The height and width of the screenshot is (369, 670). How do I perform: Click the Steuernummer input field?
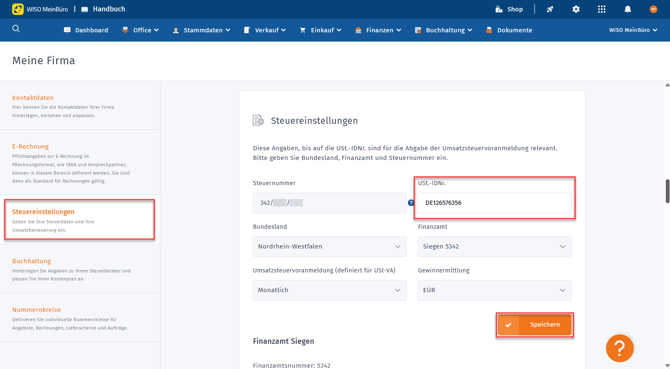point(329,203)
